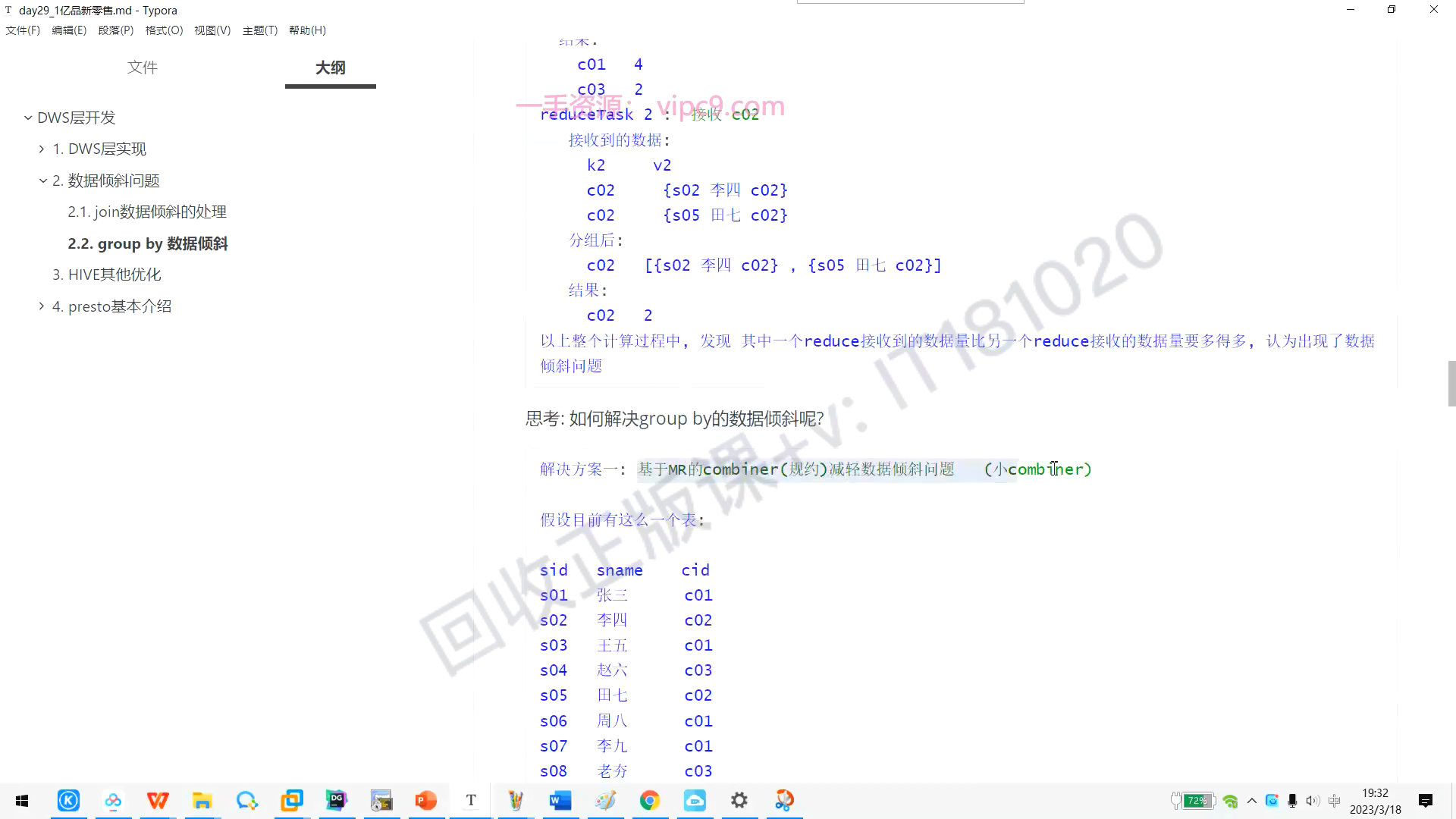Open PowerPoint from the taskbar

click(x=426, y=801)
